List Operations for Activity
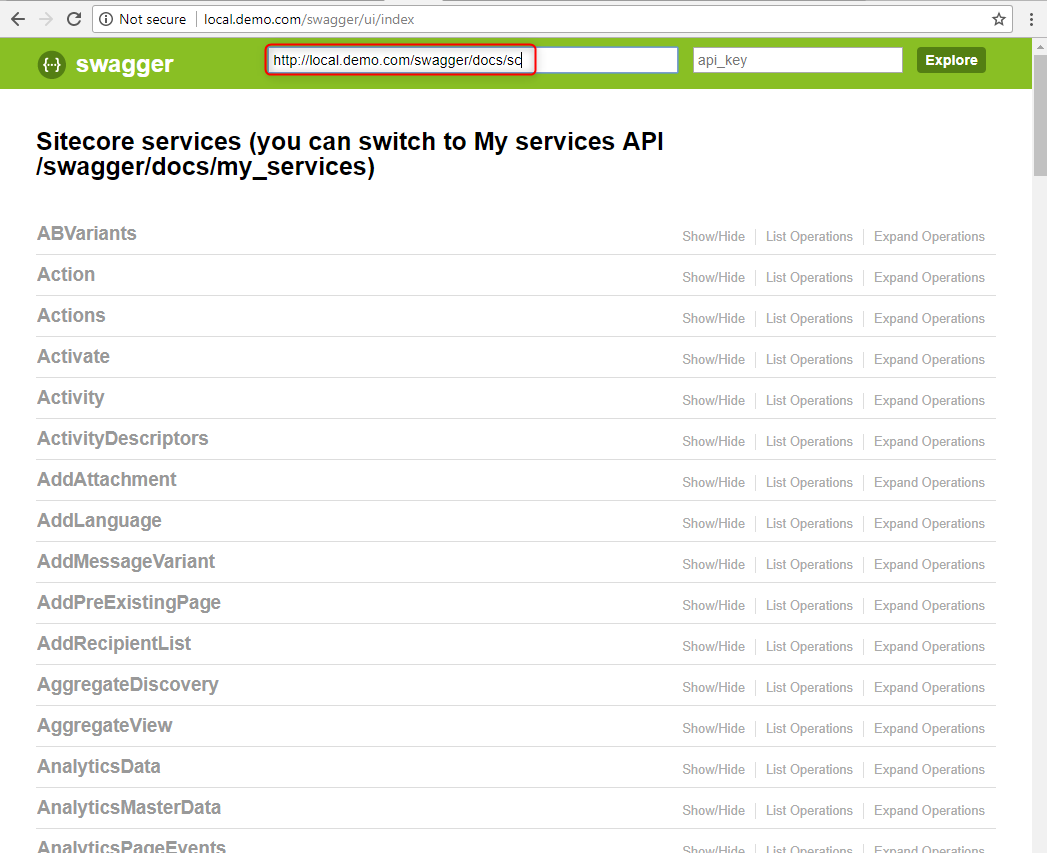 point(809,400)
